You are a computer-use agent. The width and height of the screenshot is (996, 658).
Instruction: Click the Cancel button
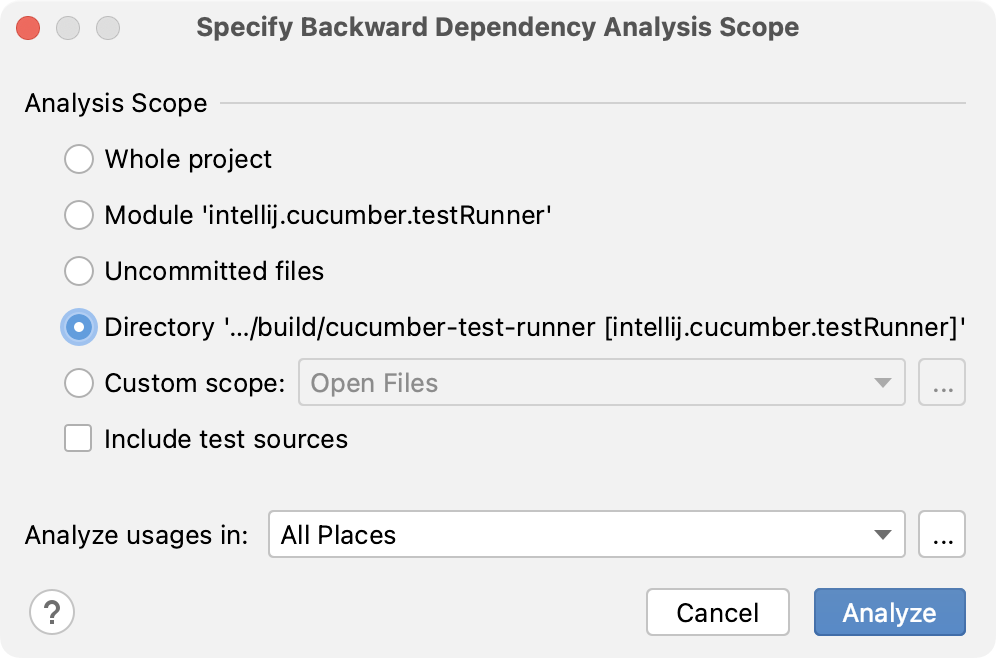[x=718, y=612]
